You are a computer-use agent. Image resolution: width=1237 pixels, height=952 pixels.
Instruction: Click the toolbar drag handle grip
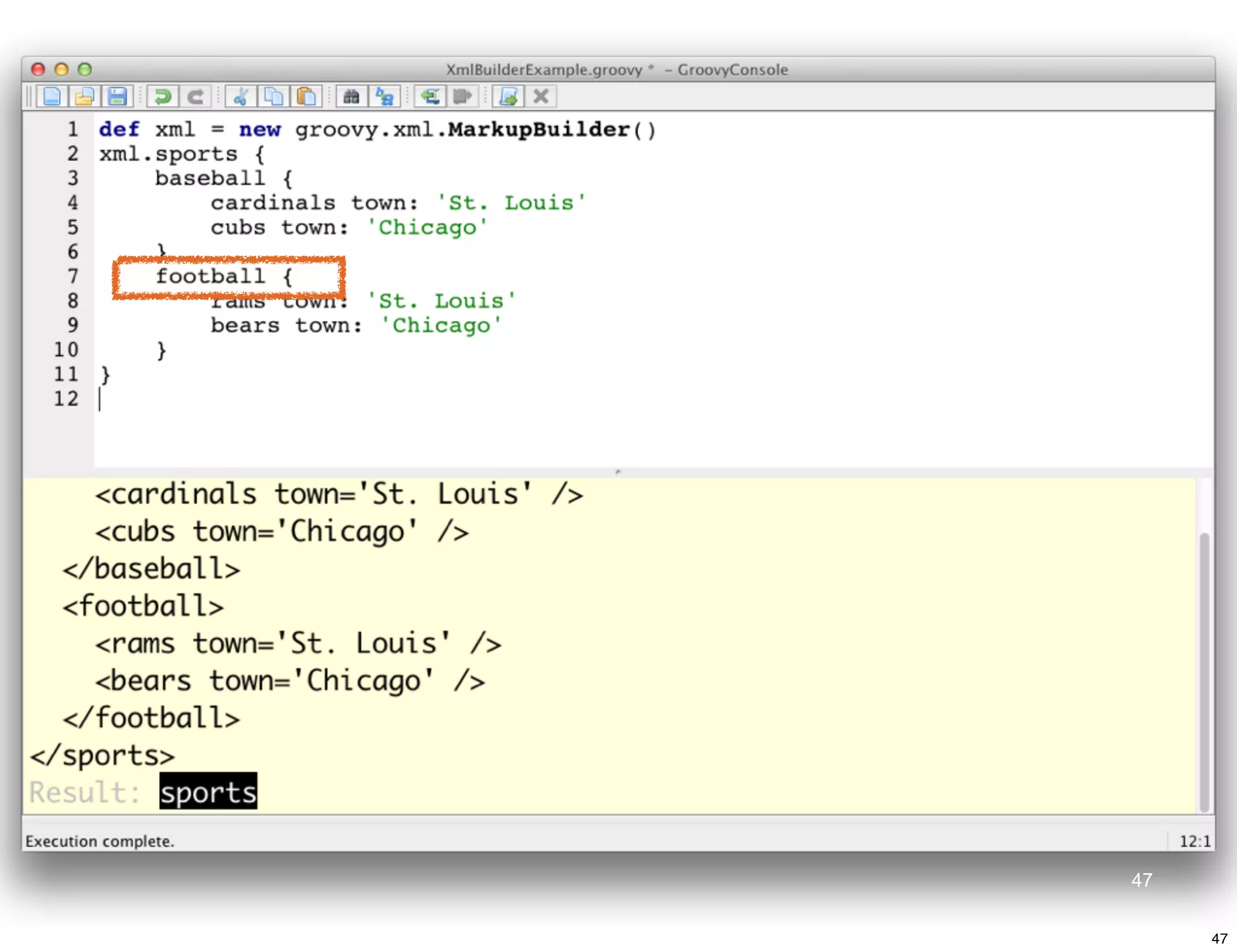[29, 97]
